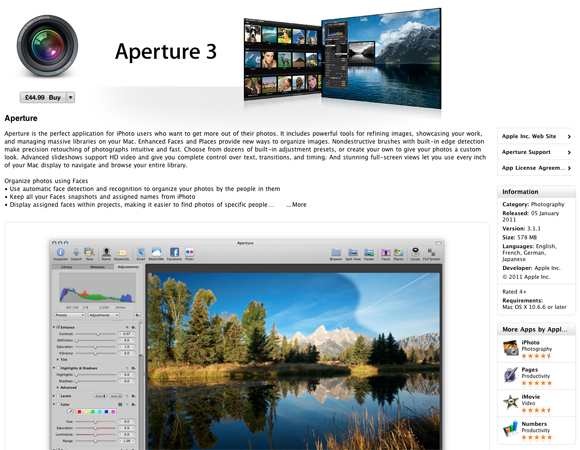Click the Email icon in Aperture toolbar
This screenshot has height=450, width=580.
(x=141, y=252)
